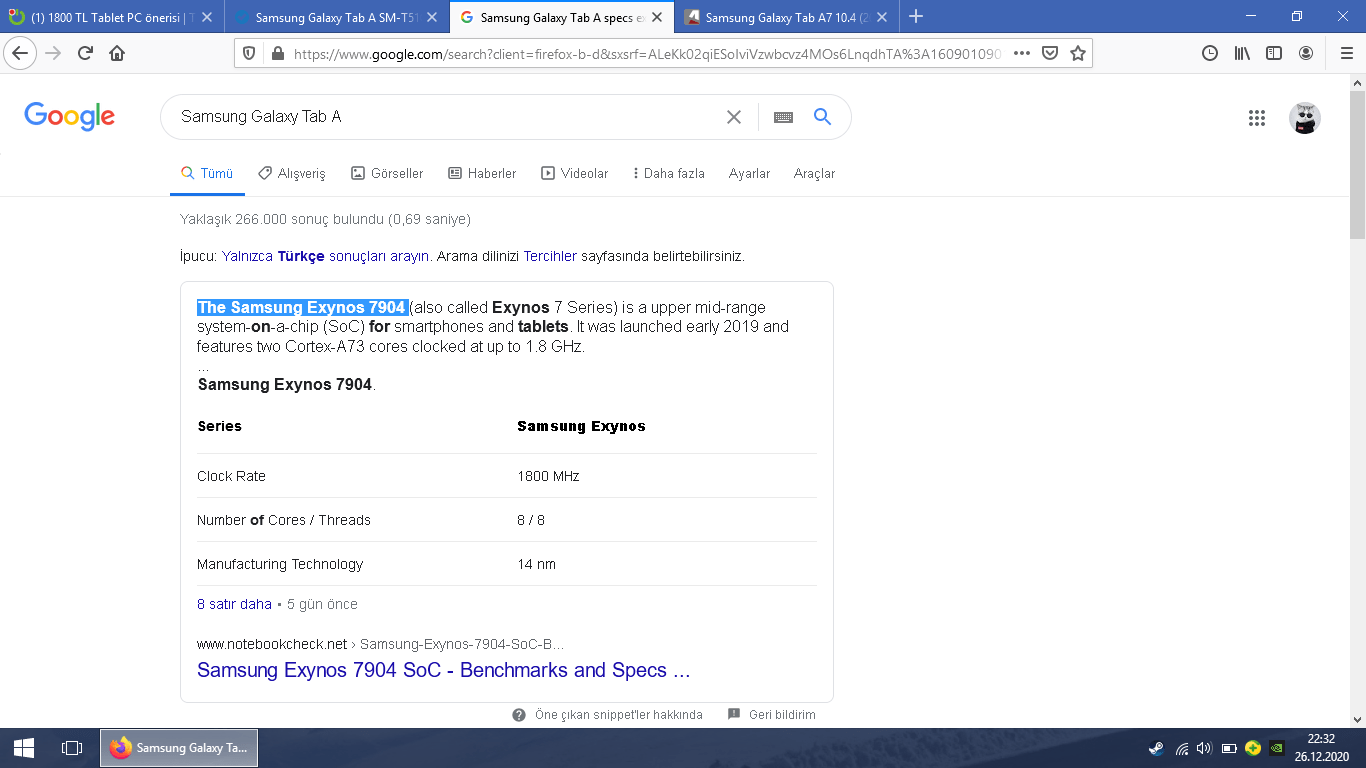Open the Firefox Library
1366x768 pixels.
pos(1242,53)
